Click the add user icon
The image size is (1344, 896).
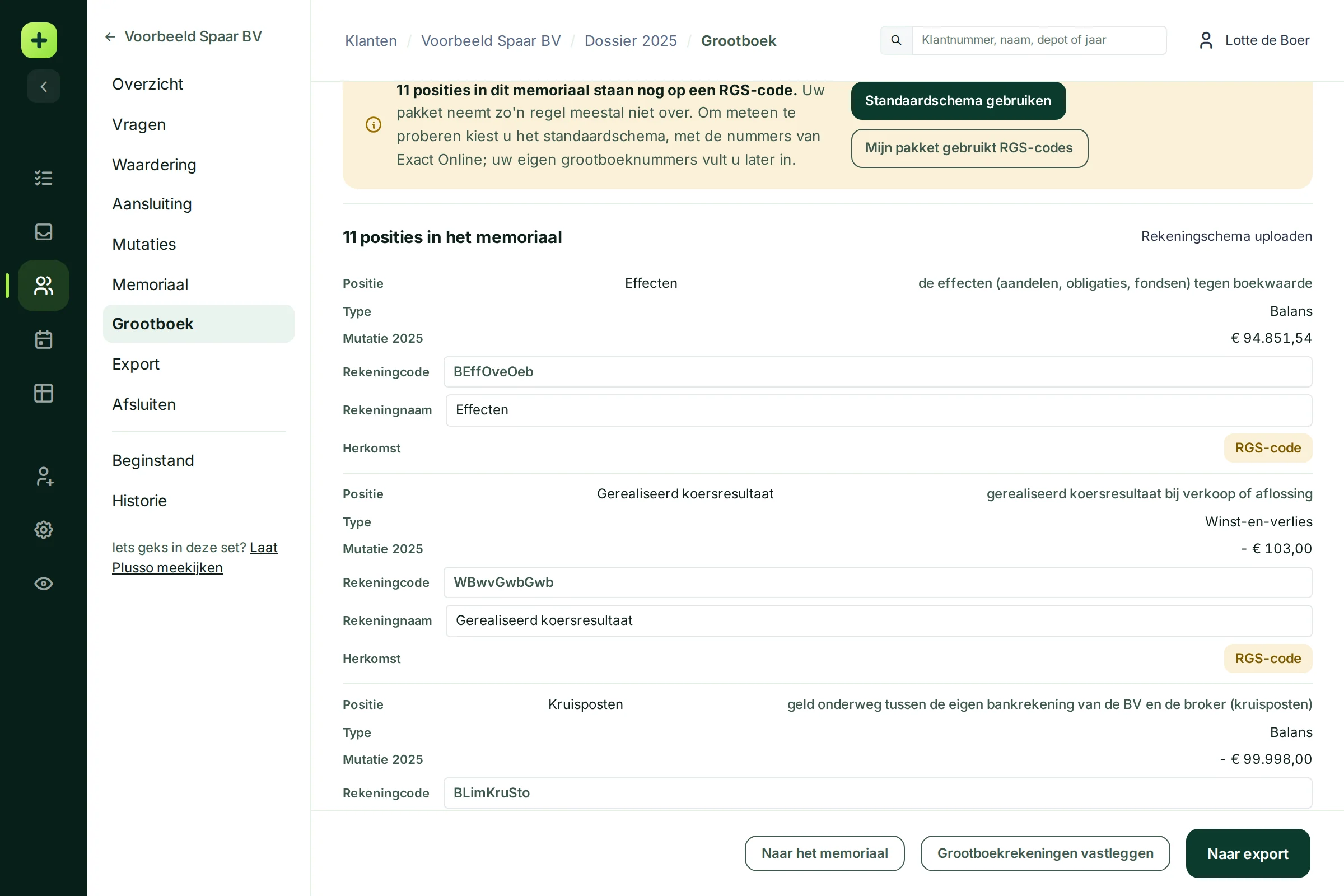pyautogui.click(x=44, y=476)
